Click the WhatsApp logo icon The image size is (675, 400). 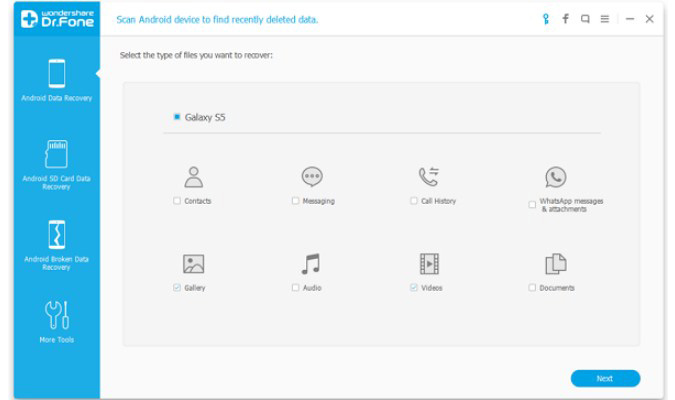[556, 177]
